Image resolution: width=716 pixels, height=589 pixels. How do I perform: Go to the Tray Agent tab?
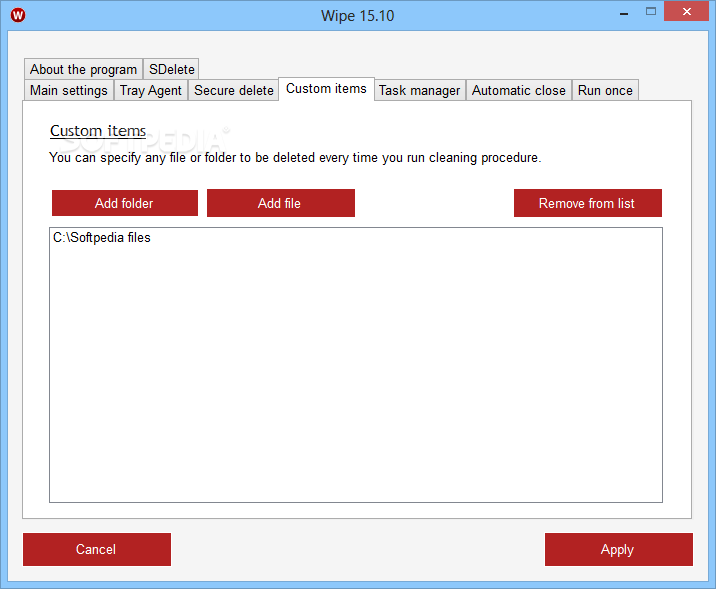[x=151, y=90]
